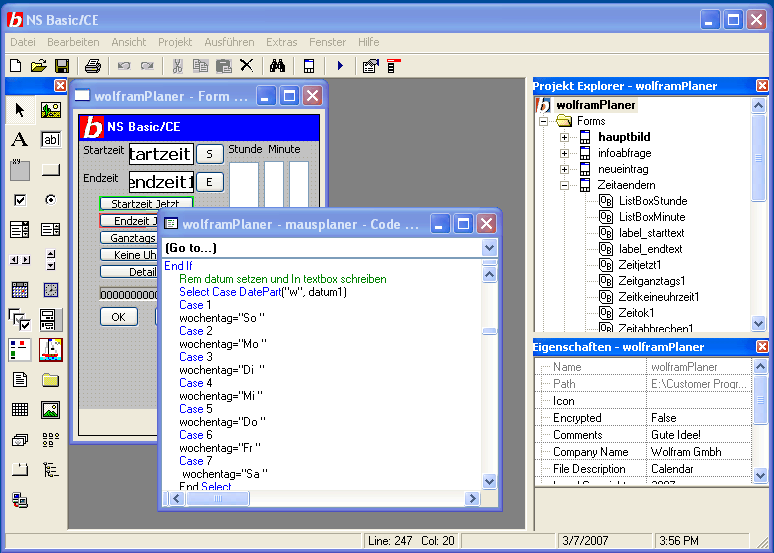Open the (Go to...) dropdown in the code window
Screen dimensions: 774x553
tap(489, 248)
